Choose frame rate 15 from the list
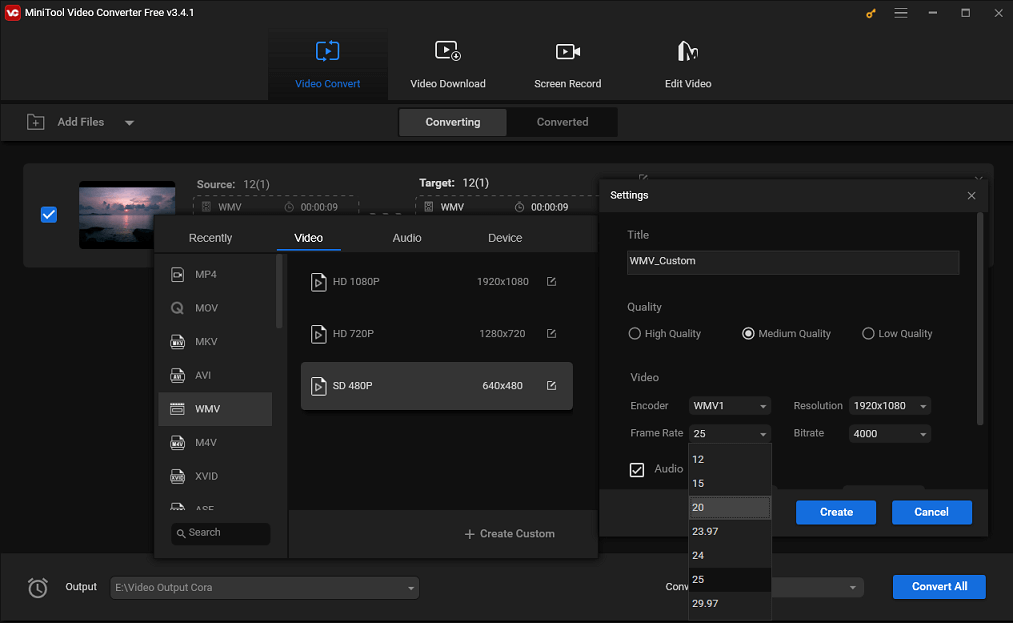The image size is (1013, 623). pos(730,483)
